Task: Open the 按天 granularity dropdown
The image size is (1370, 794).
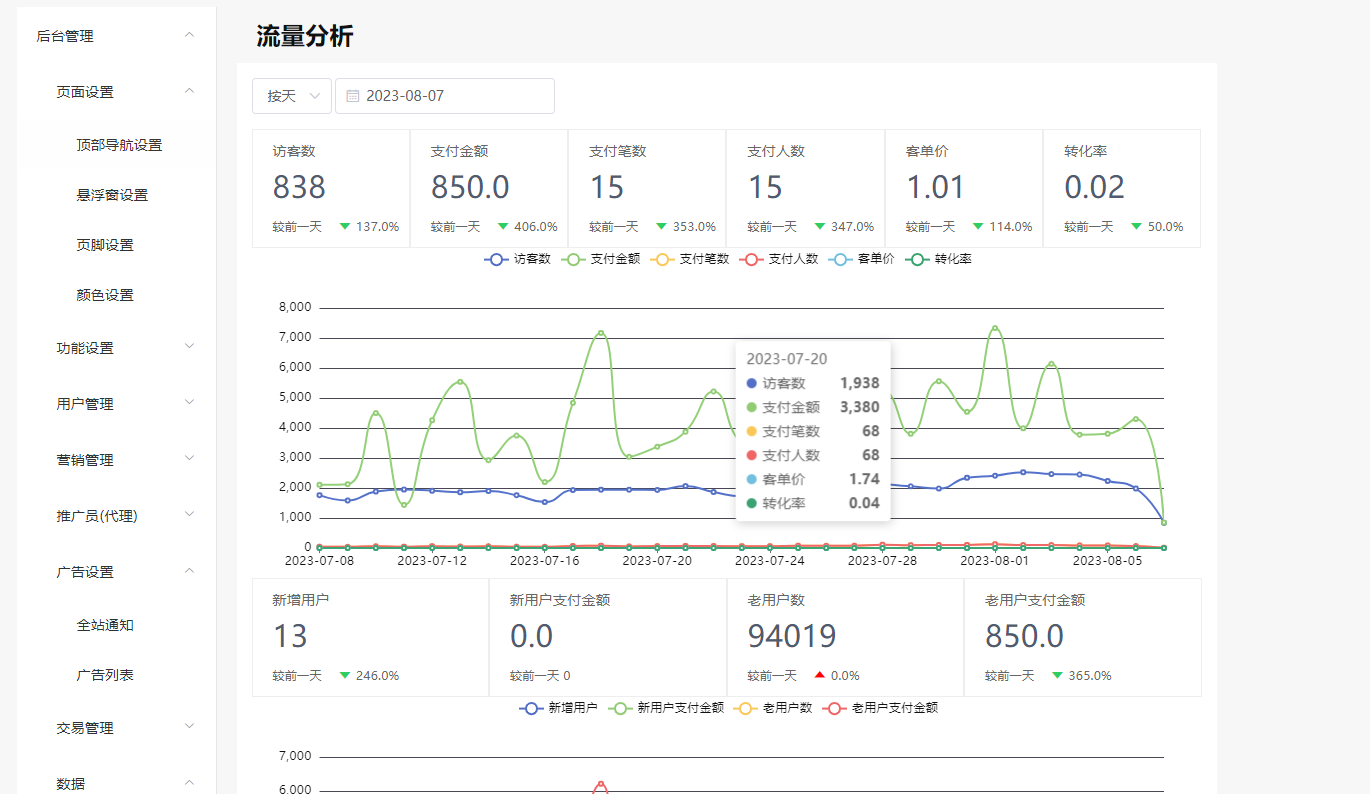Action: [x=292, y=96]
